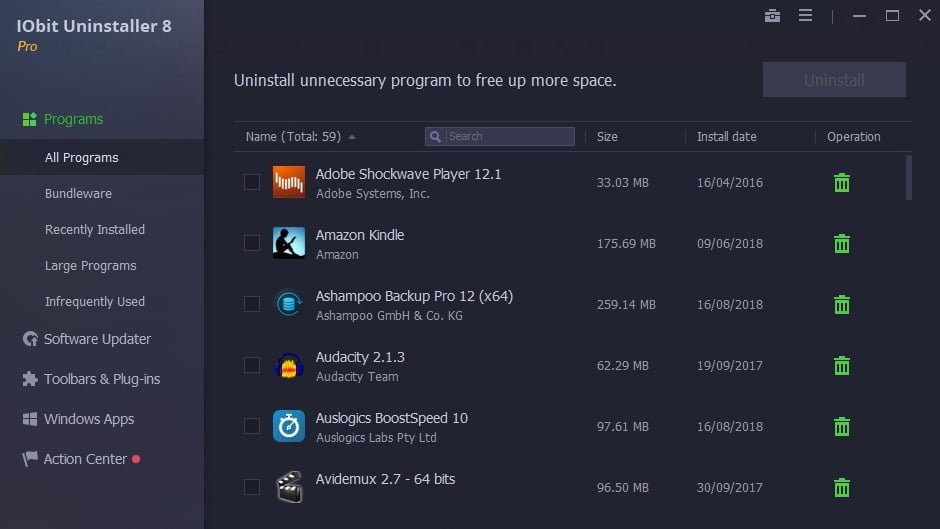Click trash icon for Audacity 2.1.3

(842, 365)
